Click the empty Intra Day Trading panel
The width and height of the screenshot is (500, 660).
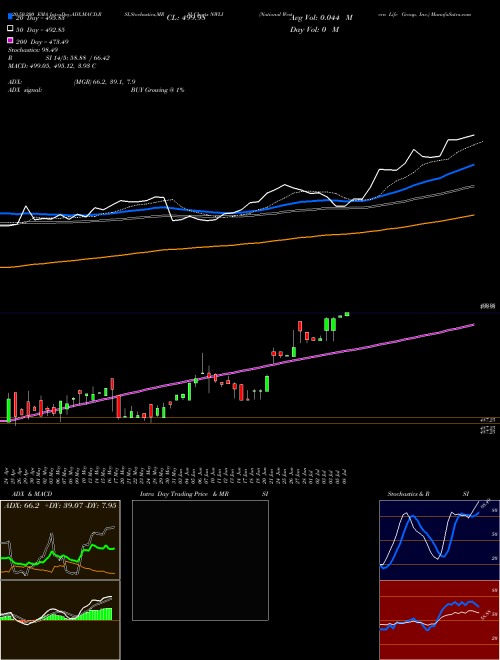click(200, 560)
